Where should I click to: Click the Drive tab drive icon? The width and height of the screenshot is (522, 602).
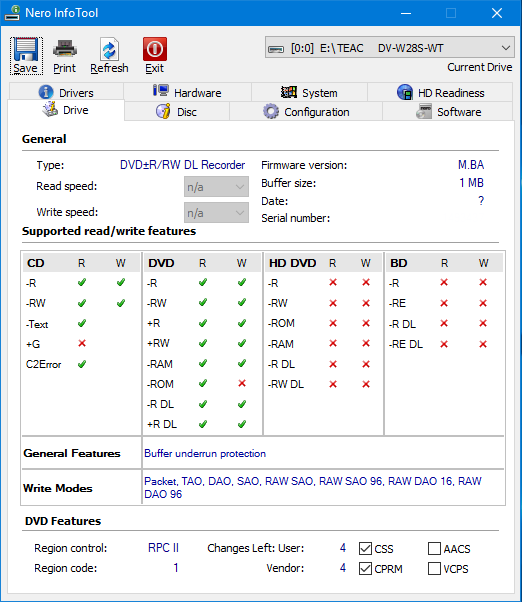(50, 109)
